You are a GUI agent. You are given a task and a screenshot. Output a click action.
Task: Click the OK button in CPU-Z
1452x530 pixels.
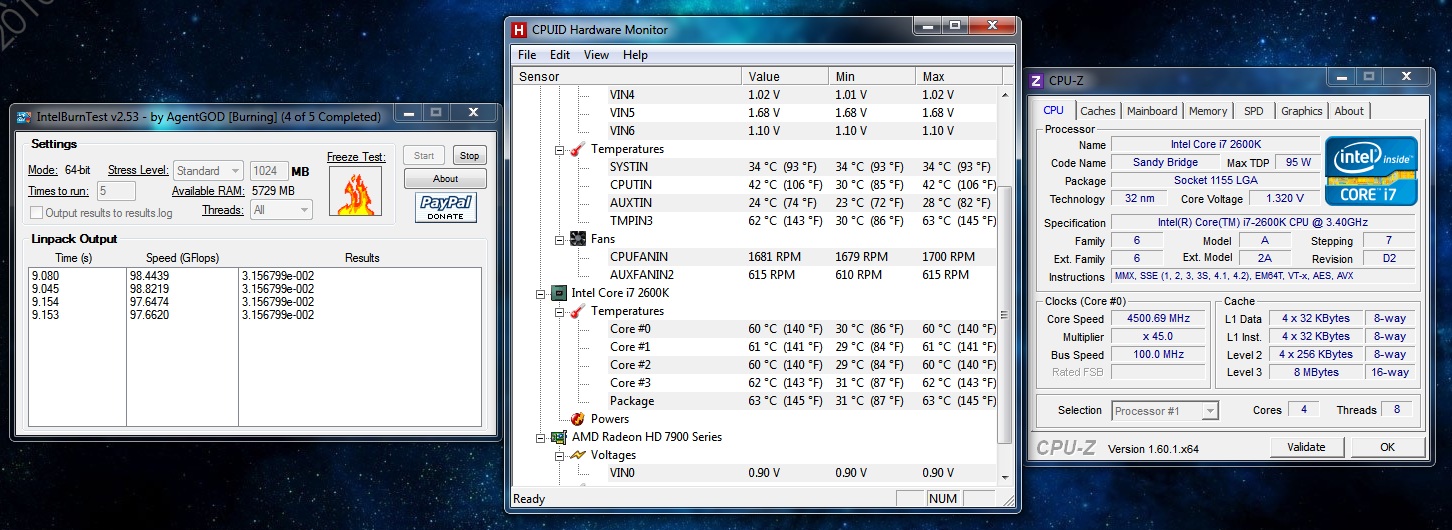coord(1387,447)
